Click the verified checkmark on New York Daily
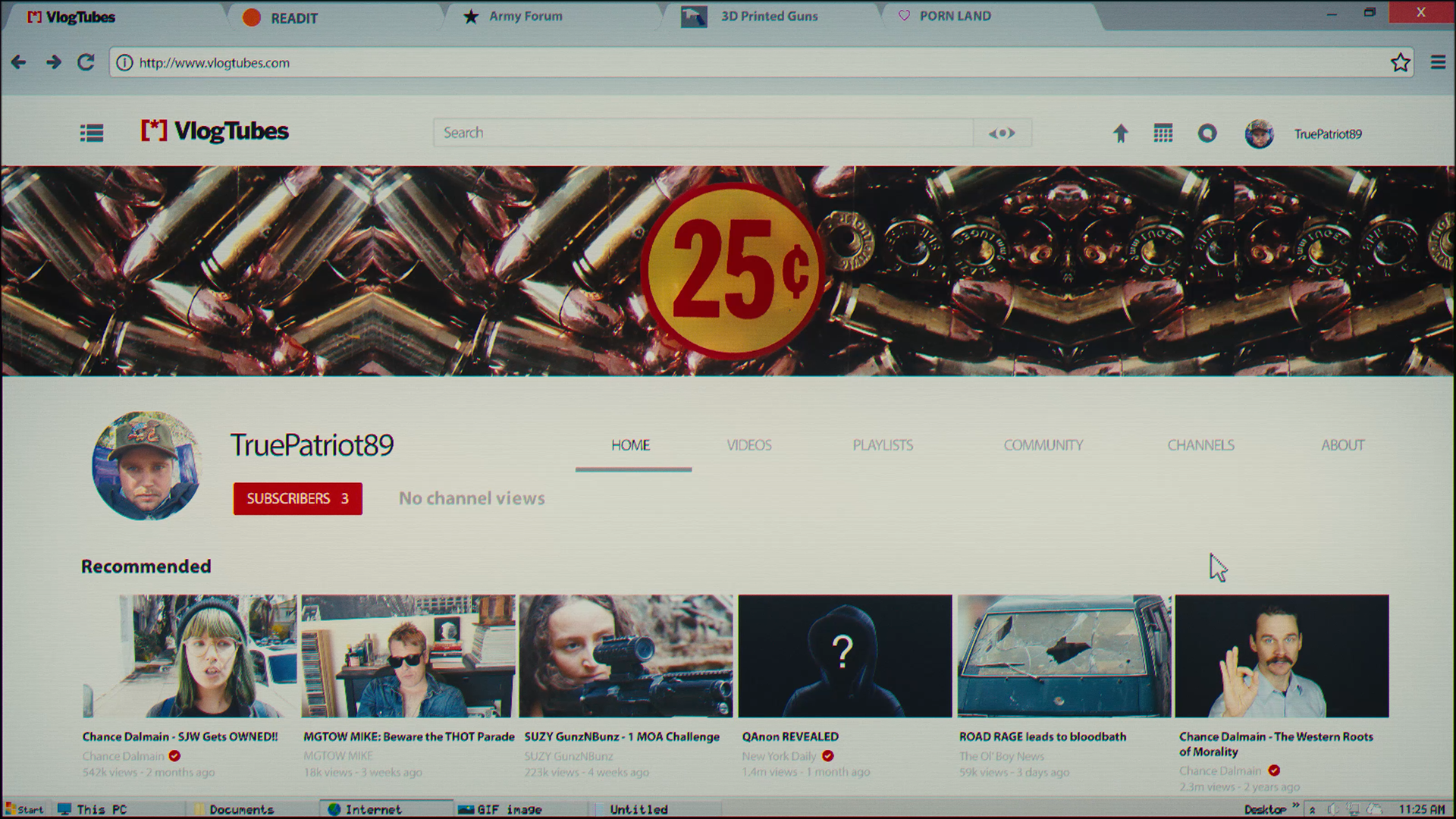The width and height of the screenshot is (1456, 819). coord(828,755)
